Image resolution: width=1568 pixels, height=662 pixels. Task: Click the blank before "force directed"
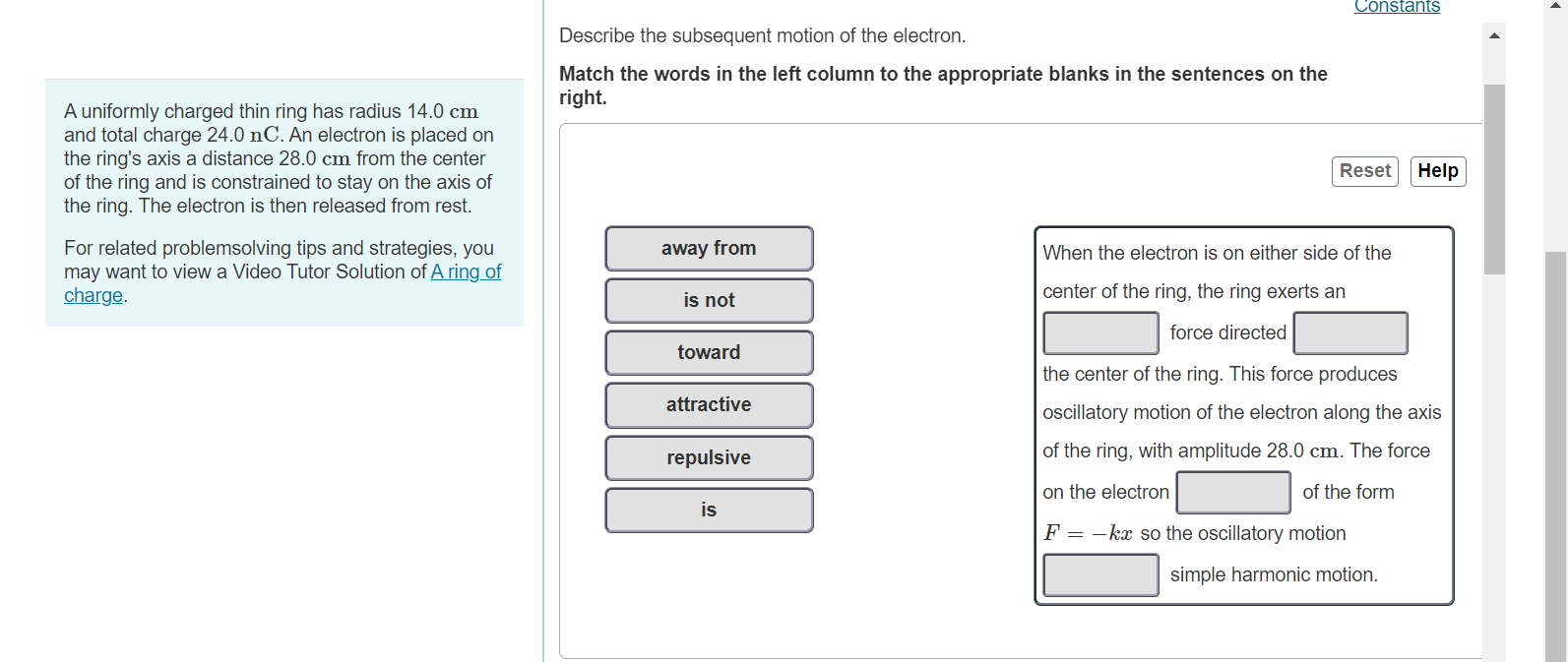1099,332
